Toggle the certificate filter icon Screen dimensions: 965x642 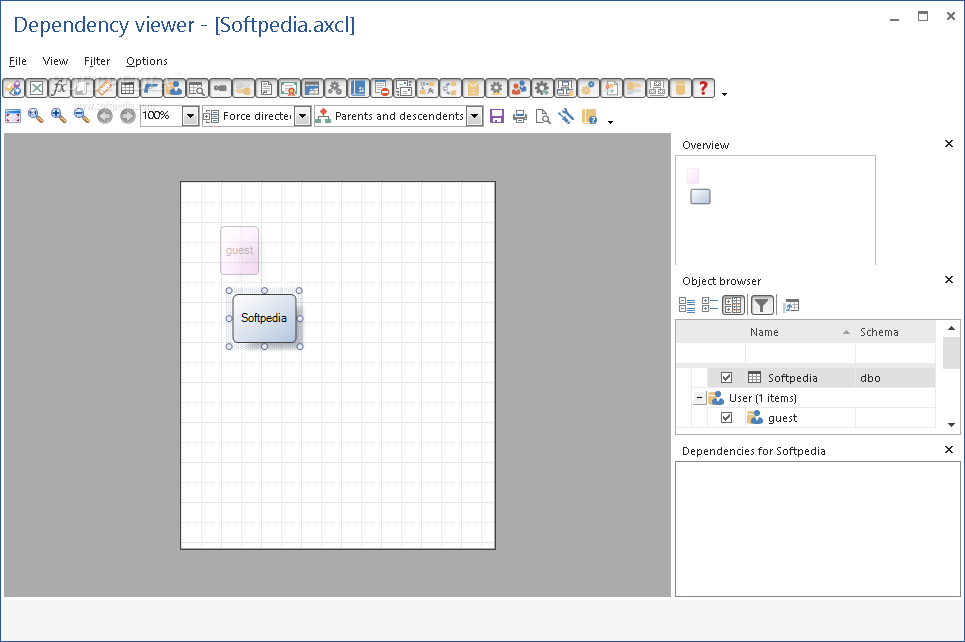click(x=289, y=89)
